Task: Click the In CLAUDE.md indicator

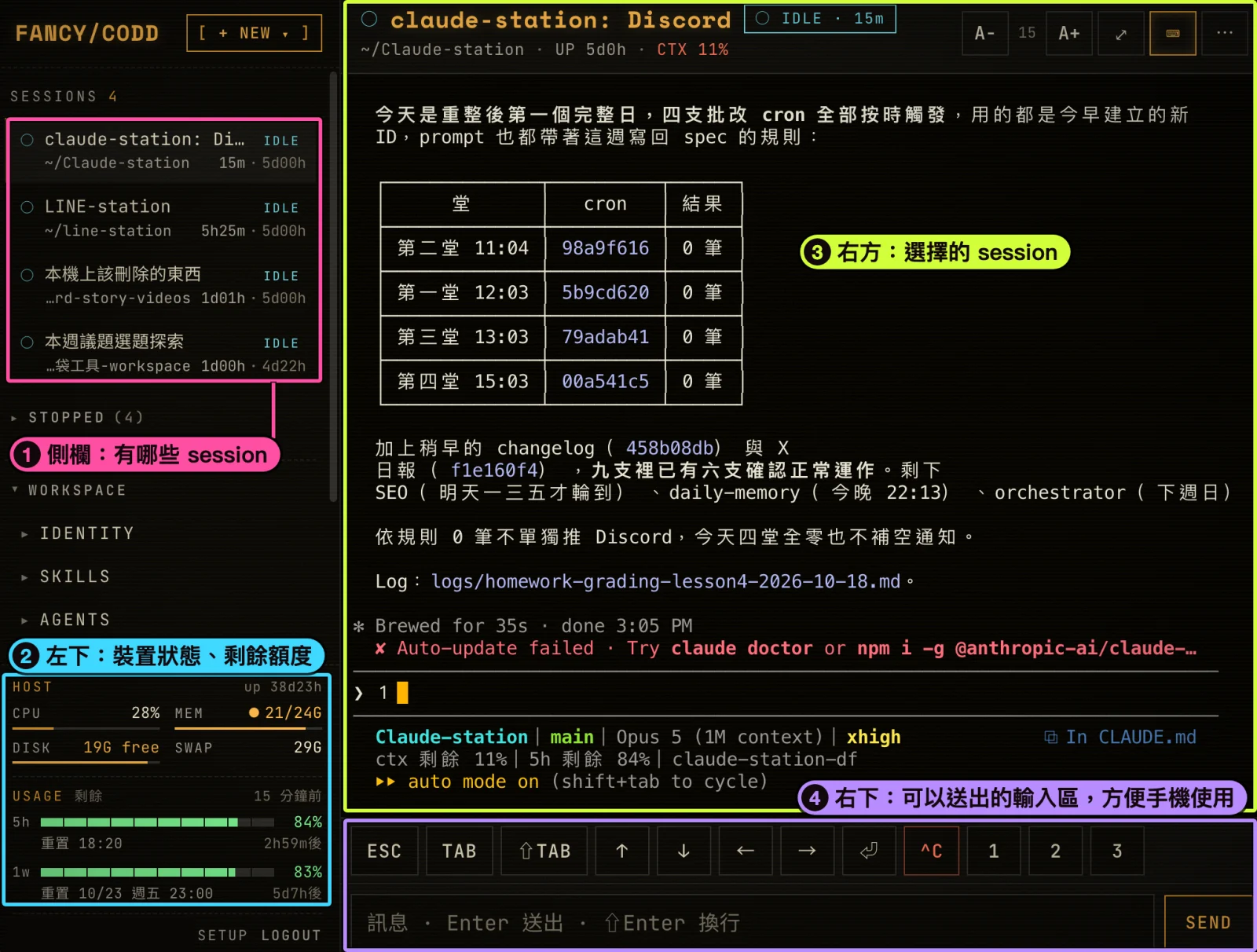Action: [1120, 737]
